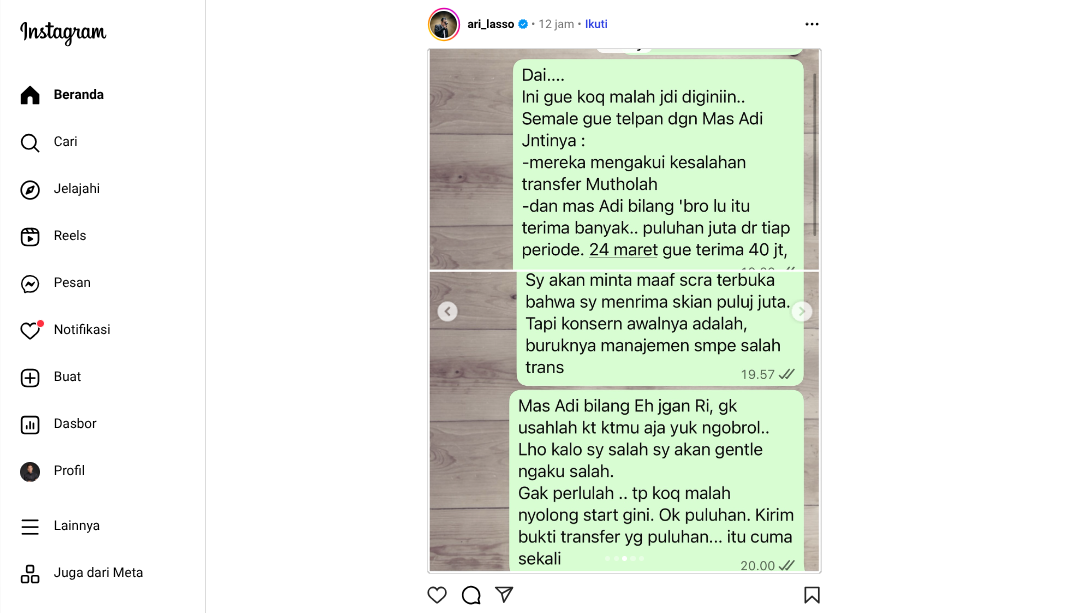1090x613 pixels.
Task: Expand Juga dari Meta apps list
Action: coord(30,573)
